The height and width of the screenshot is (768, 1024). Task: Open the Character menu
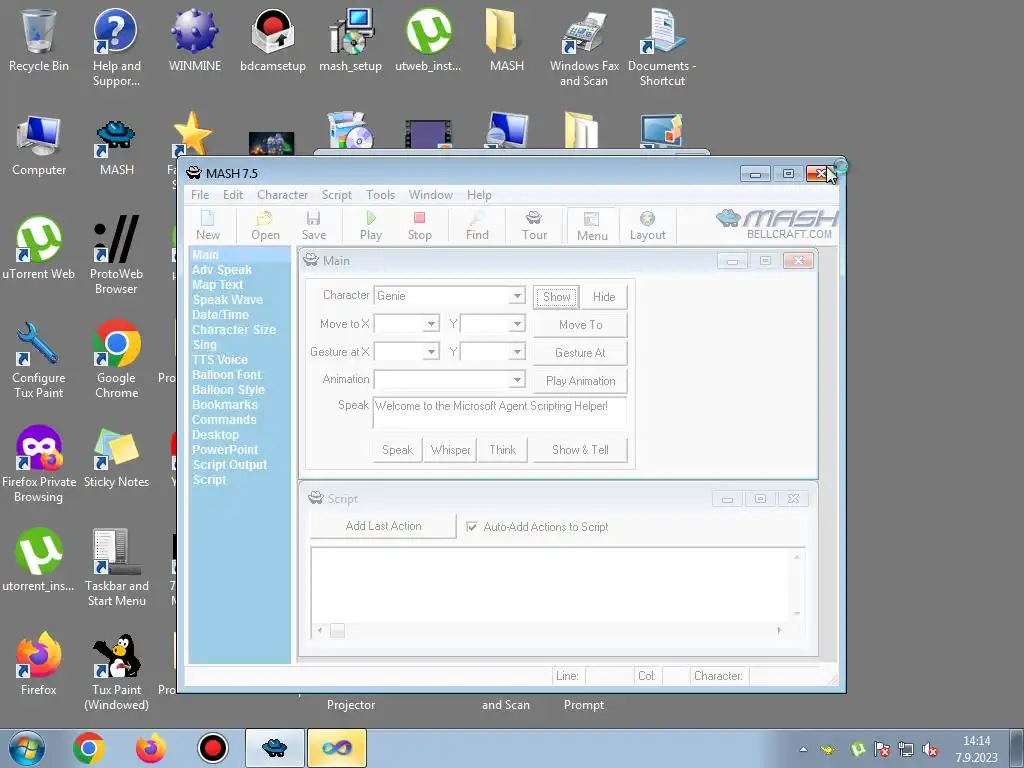282,195
